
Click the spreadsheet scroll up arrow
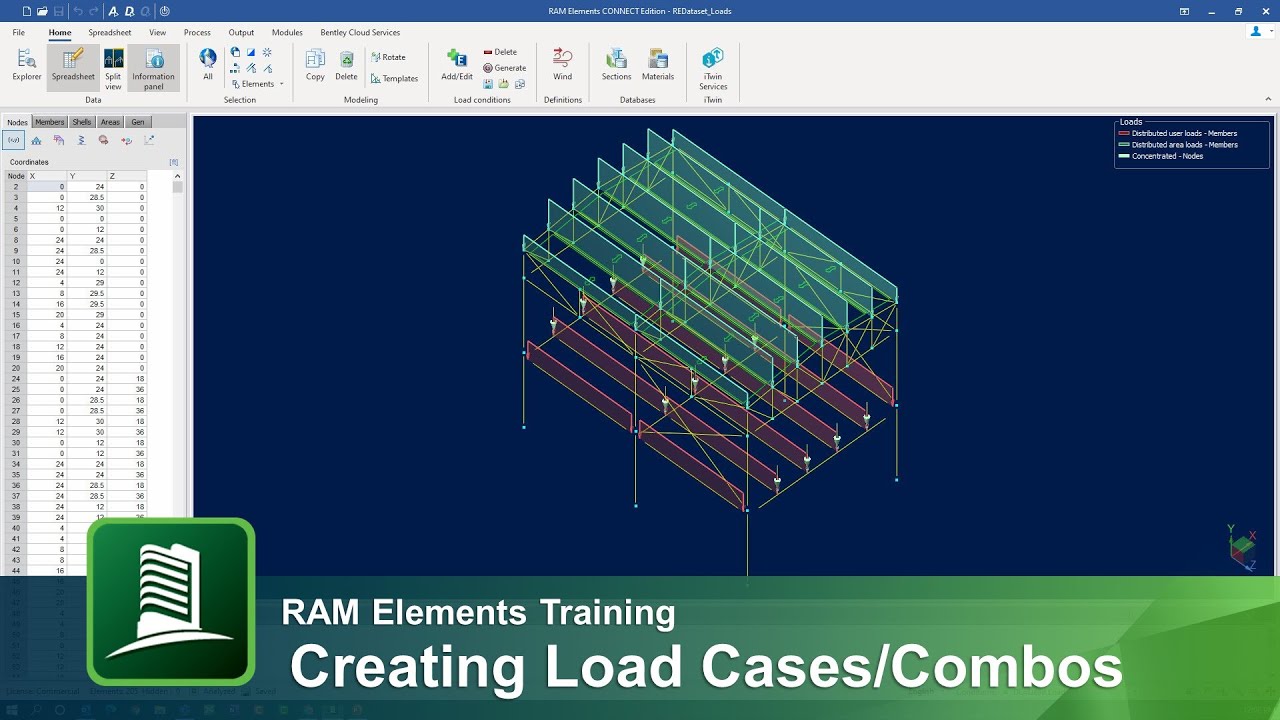point(178,177)
